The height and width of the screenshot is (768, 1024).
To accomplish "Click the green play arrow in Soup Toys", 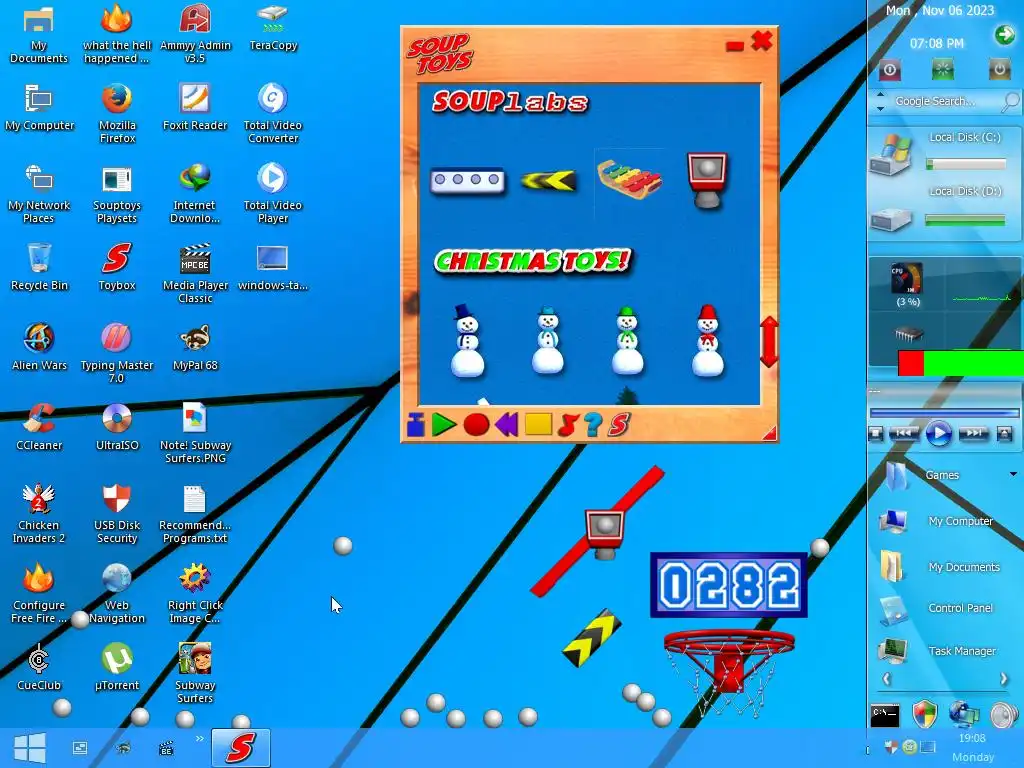I will click(444, 425).
